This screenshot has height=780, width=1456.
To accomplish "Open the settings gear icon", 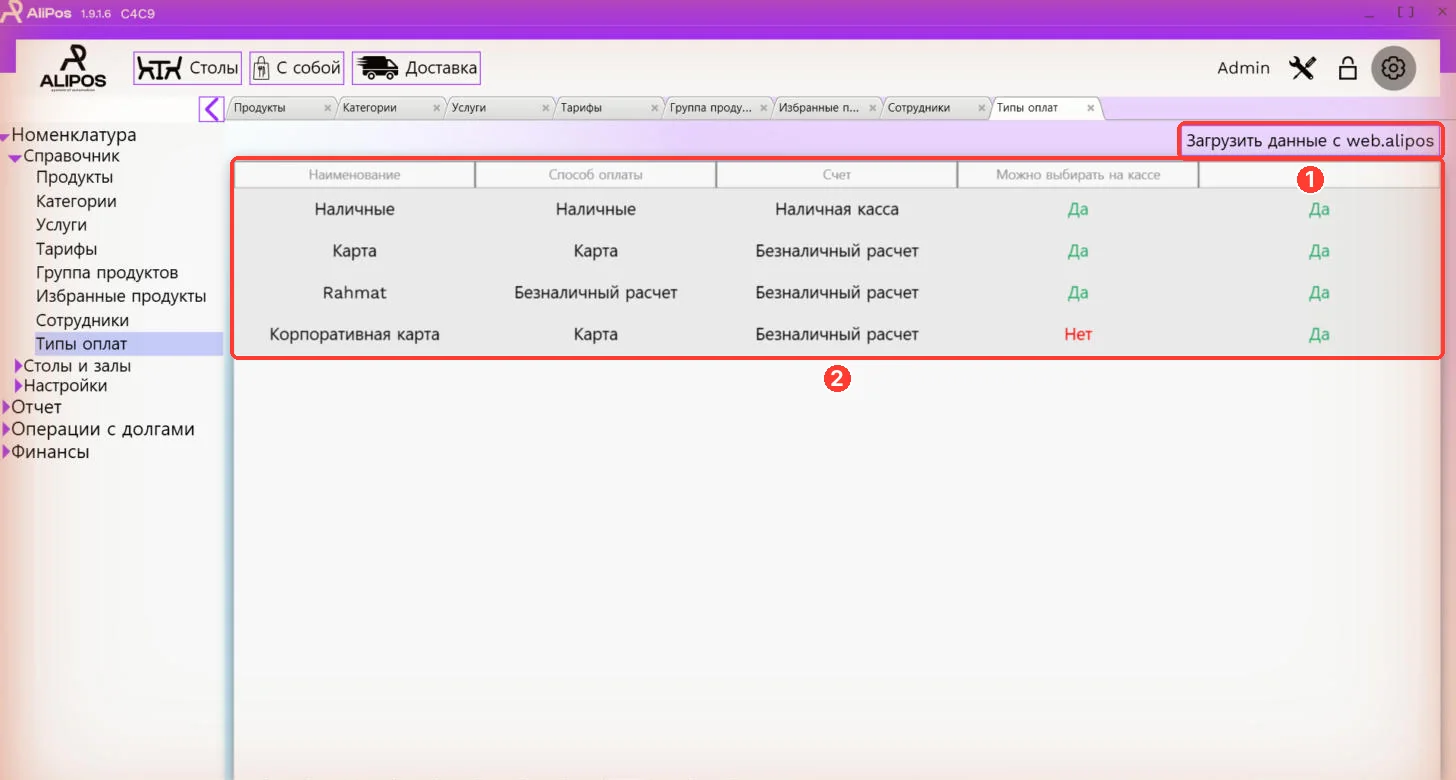I will 1393,68.
